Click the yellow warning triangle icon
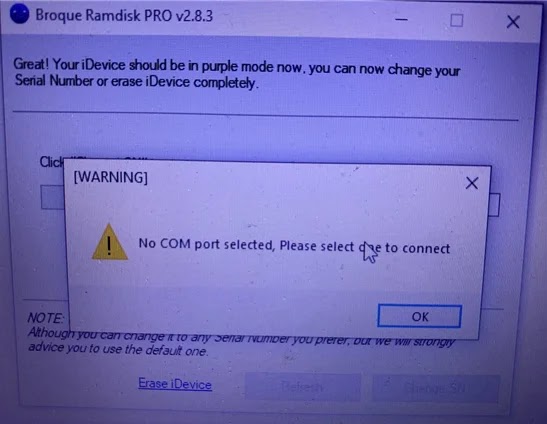This screenshot has height=424, width=547. coord(110,242)
